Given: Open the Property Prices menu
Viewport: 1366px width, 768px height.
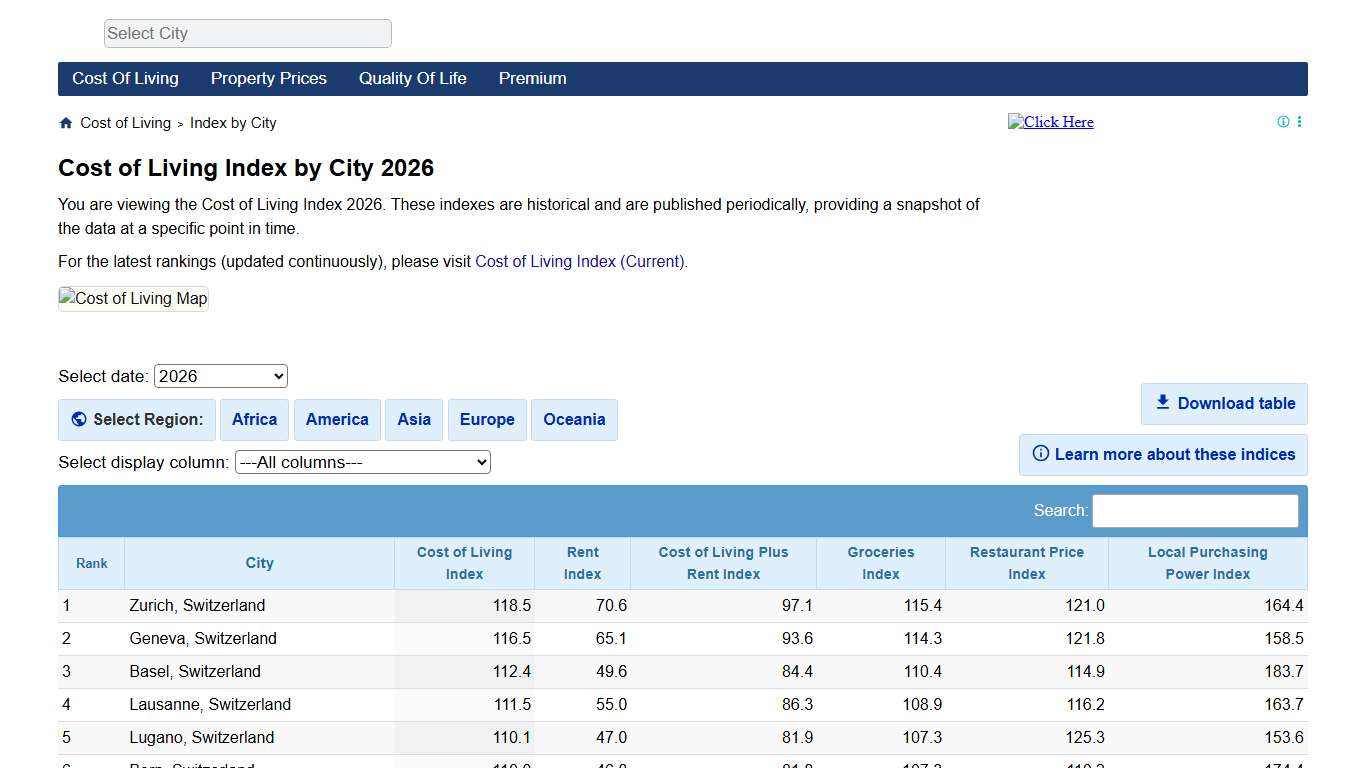Looking at the screenshot, I should (x=268, y=79).
